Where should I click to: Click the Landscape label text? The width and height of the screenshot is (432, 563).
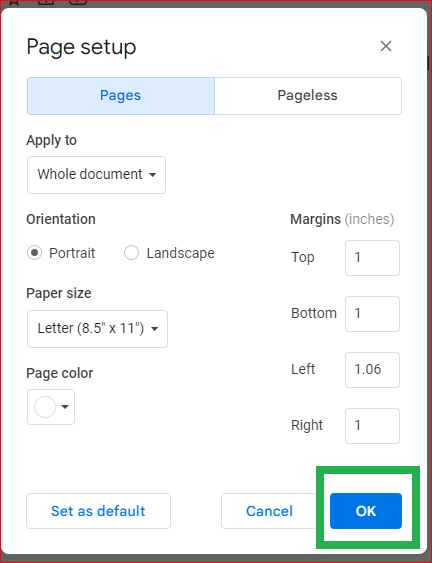(x=181, y=253)
